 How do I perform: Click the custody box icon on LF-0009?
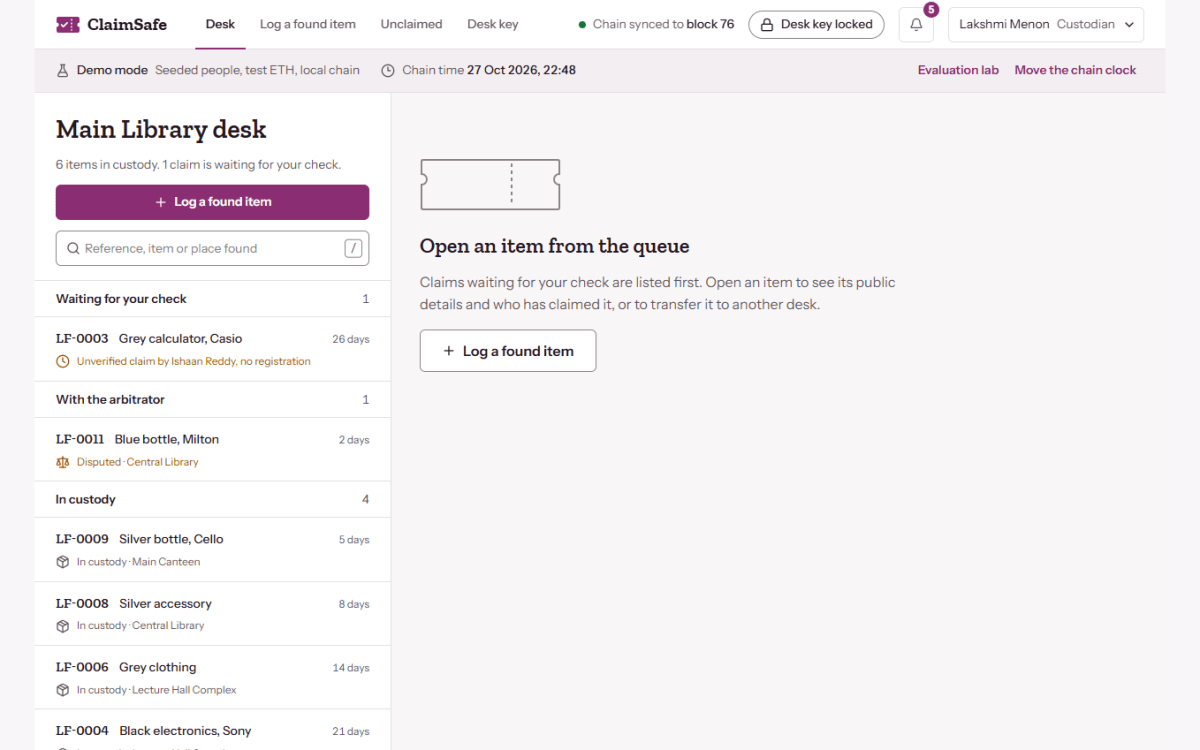coord(63,562)
